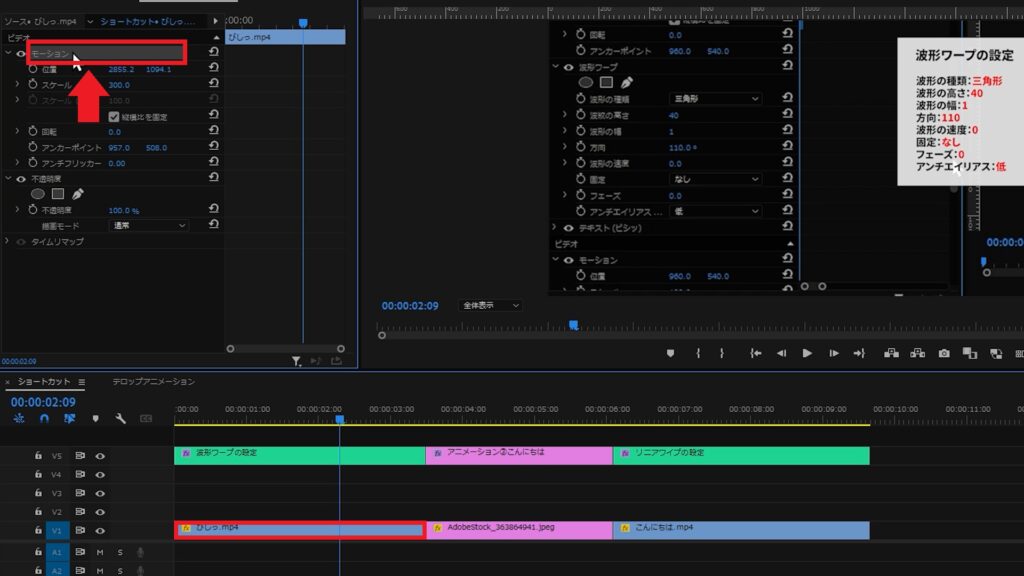Enable voice-over record on A1 track
This screenshot has height=576, width=1024.
coord(140,552)
